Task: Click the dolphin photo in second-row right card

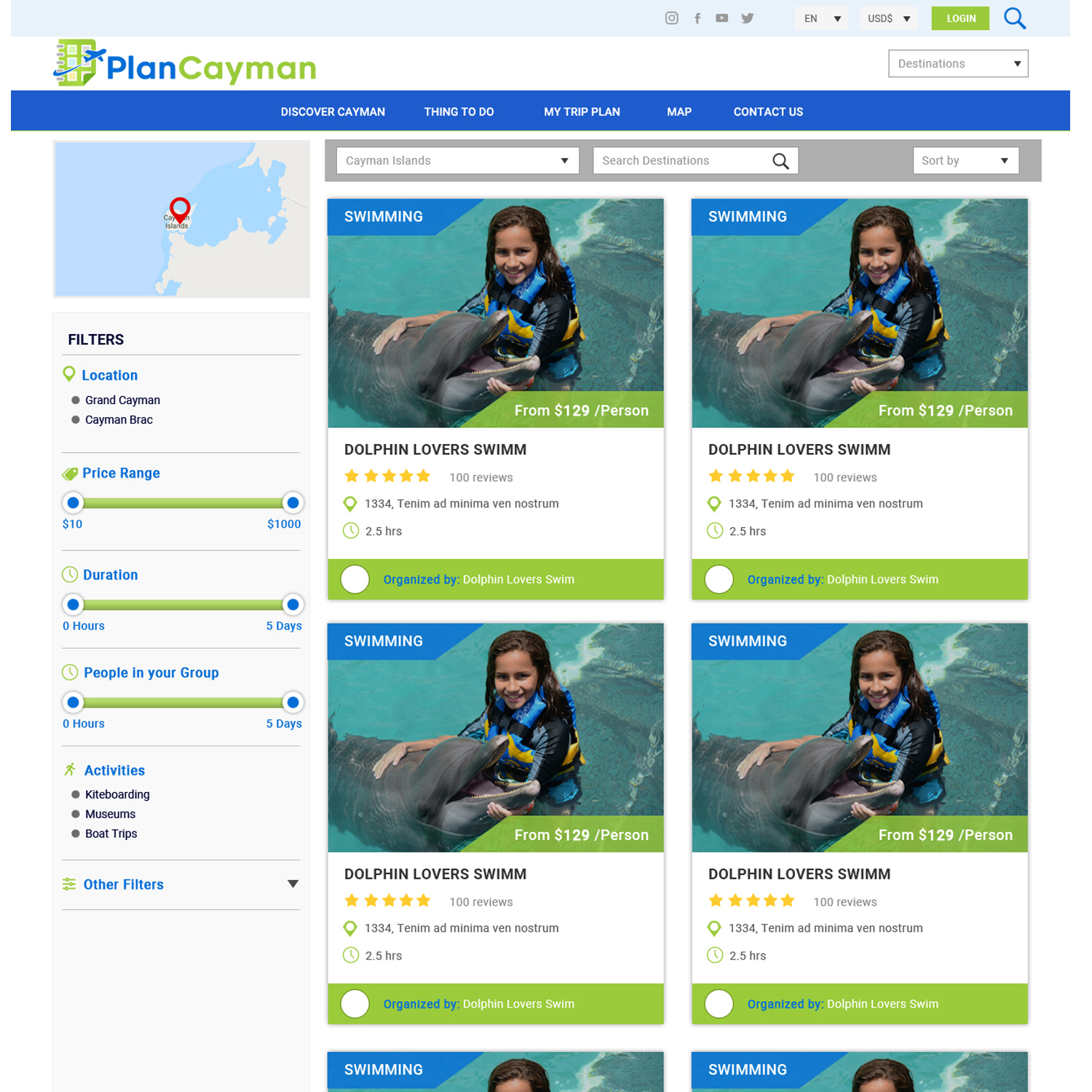Action: click(x=860, y=737)
